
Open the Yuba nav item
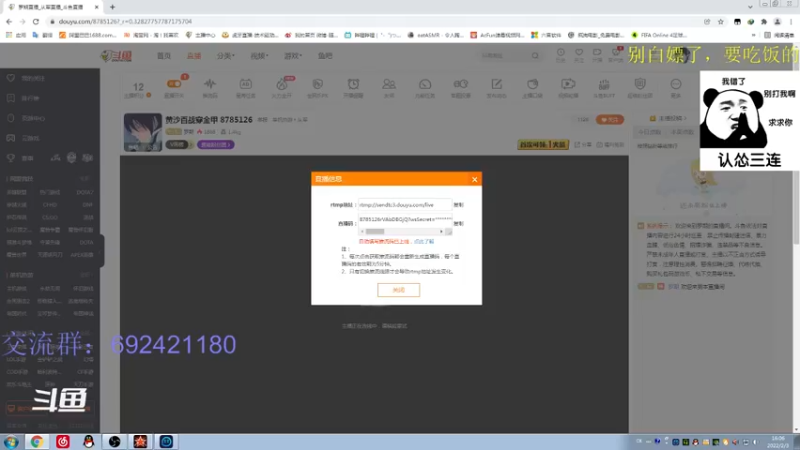click(325, 56)
